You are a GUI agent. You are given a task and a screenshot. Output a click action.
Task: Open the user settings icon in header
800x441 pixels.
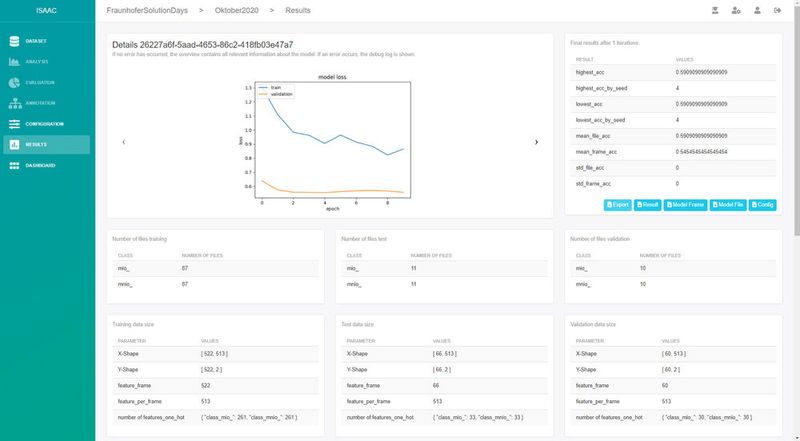(736, 11)
